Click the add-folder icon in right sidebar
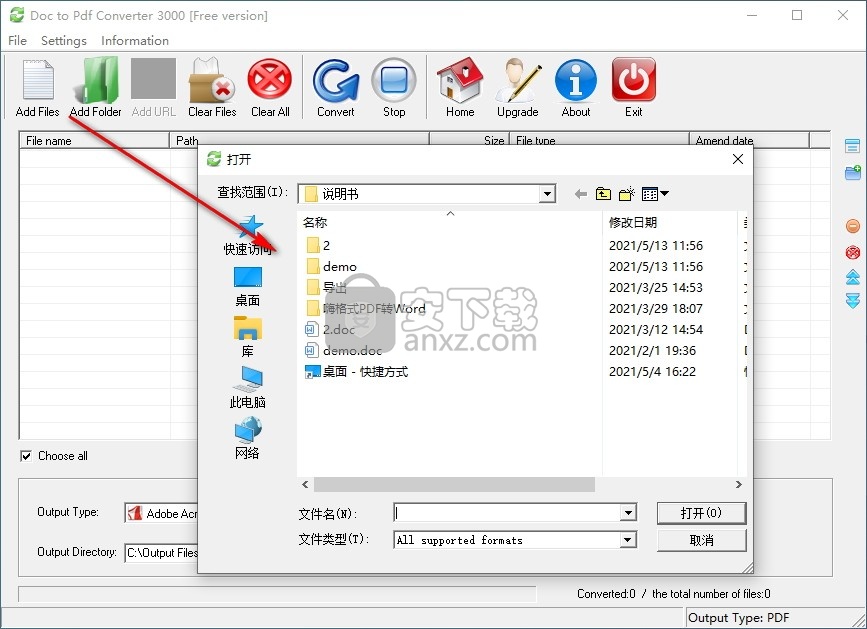The height and width of the screenshot is (629, 867). click(853, 172)
